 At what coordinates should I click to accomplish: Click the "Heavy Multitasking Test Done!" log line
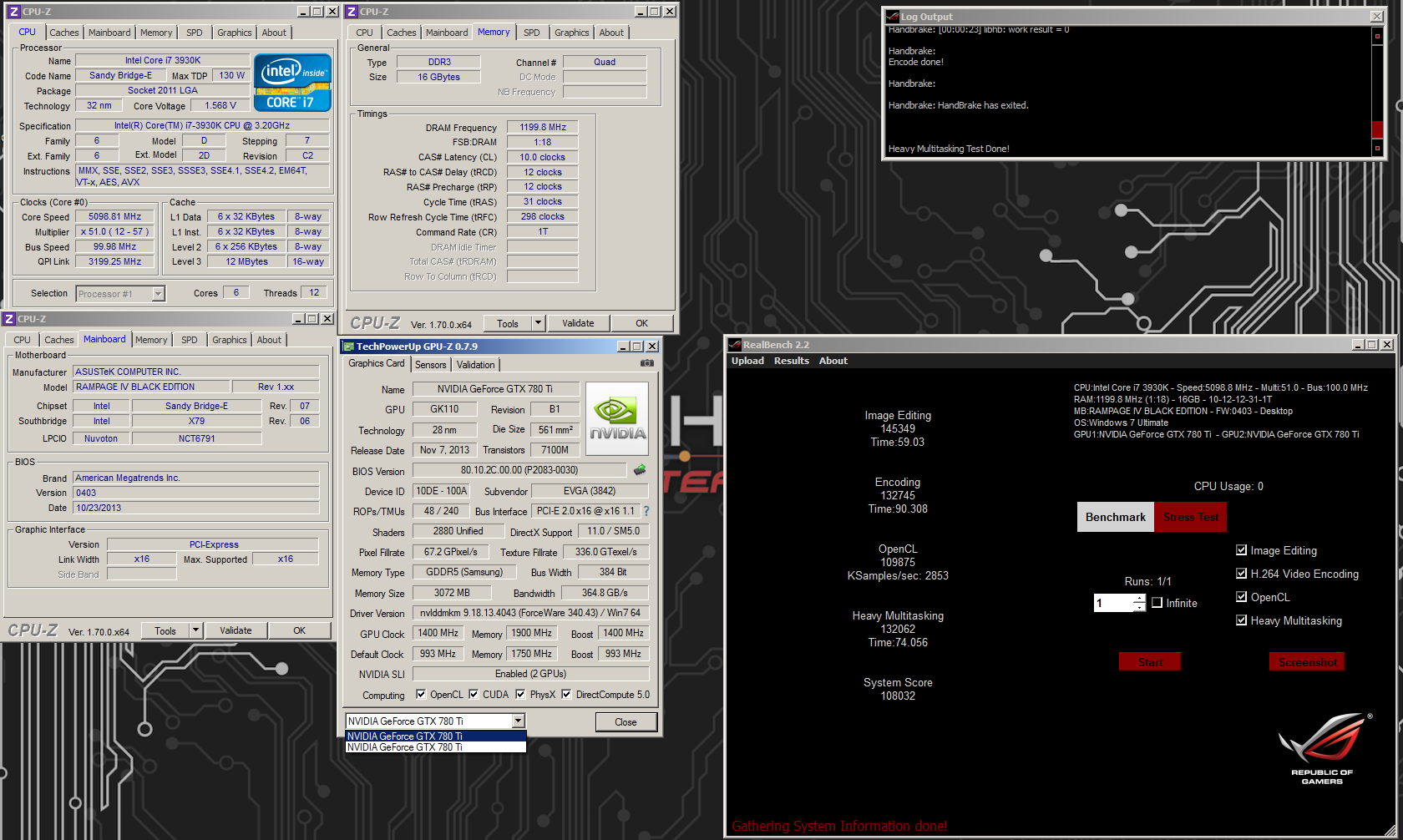(949, 149)
